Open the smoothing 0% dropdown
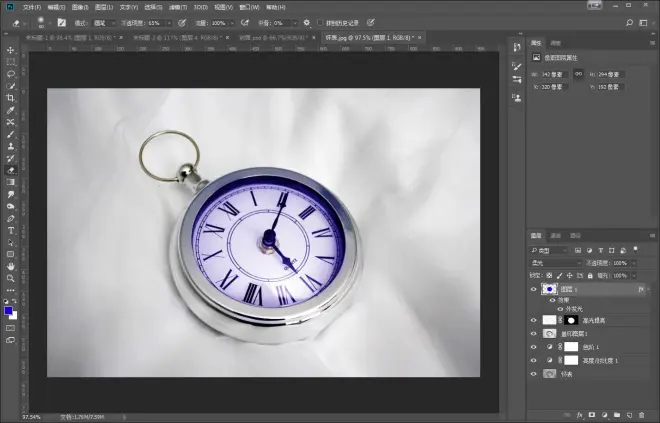Screen dimensions: 660x423 pos(294,23)
